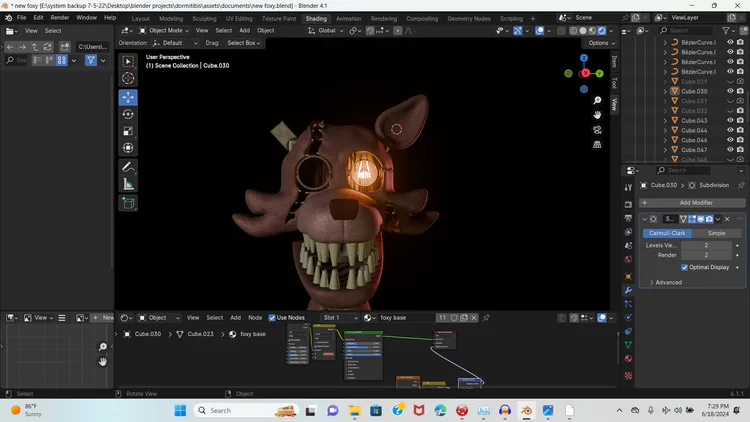Select the Transform tool
This screenshot has height=422, width=750.
pos(128,147)
